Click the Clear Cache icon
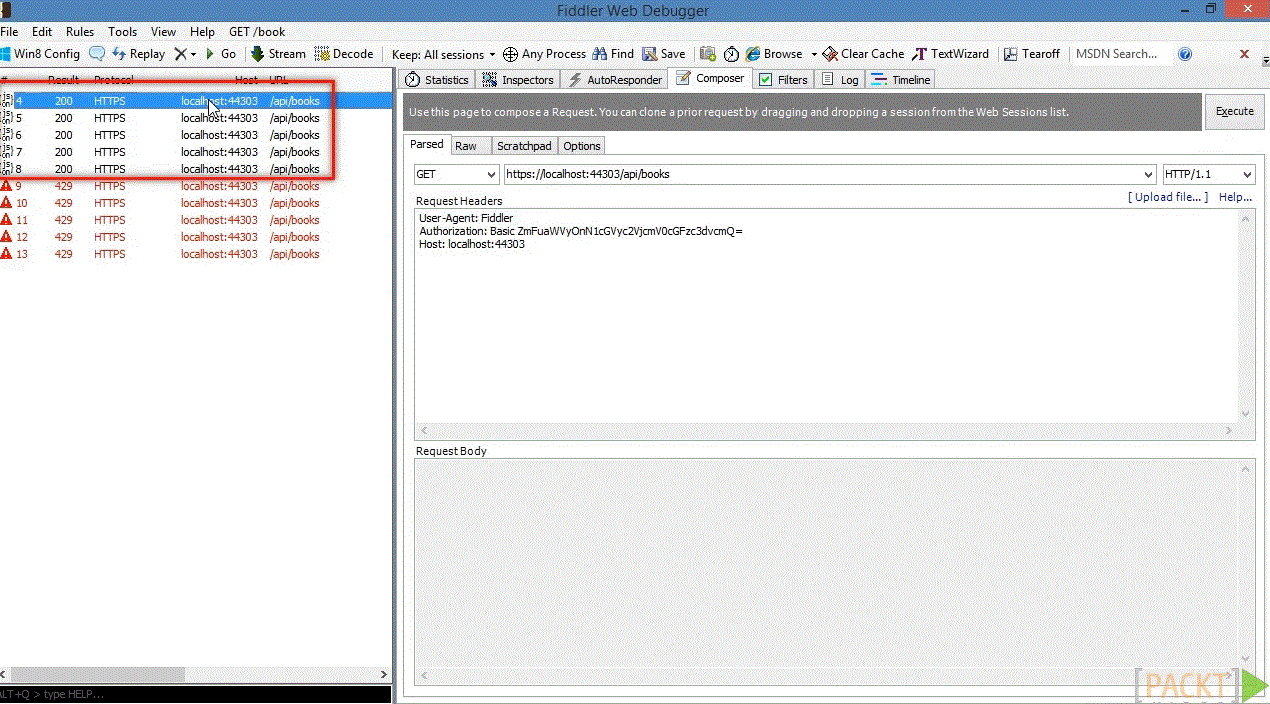1270x704 pixels. pos(830,54)
